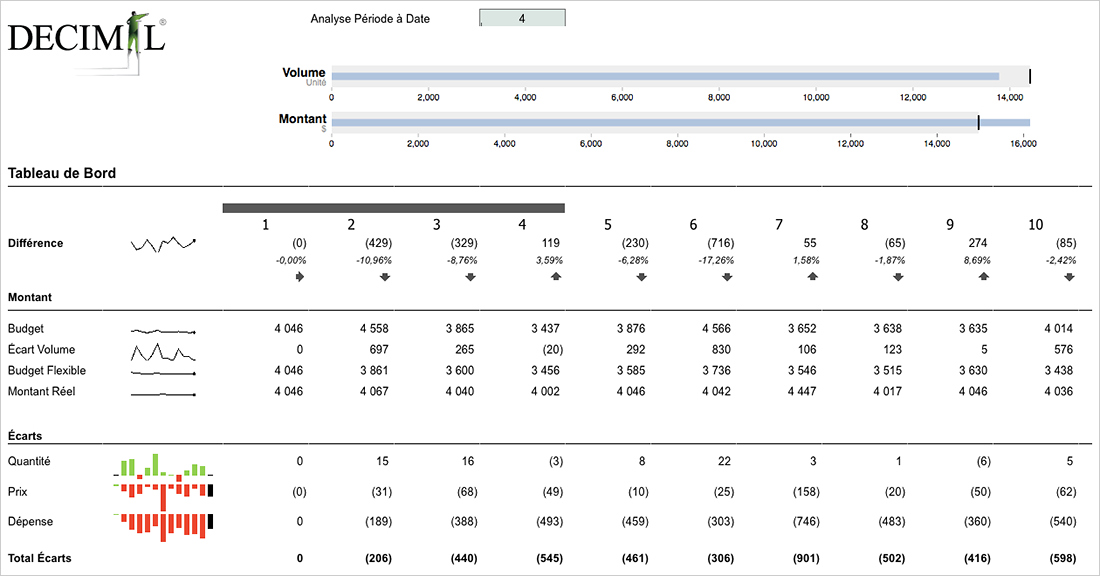Click the Montant Réel sparkline

click(x=163, y=395)
